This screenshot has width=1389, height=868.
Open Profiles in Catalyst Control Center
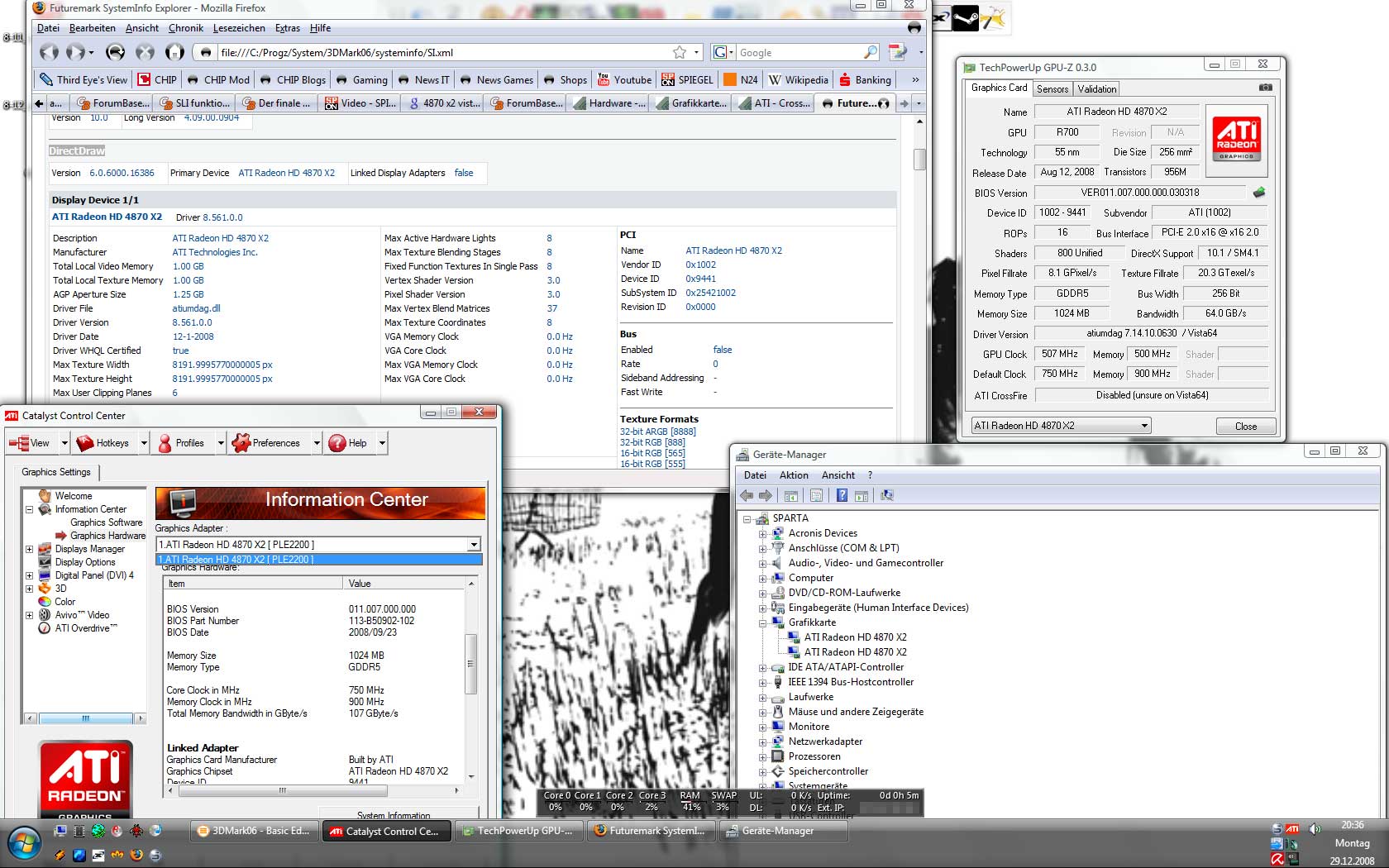pos(180,443)
